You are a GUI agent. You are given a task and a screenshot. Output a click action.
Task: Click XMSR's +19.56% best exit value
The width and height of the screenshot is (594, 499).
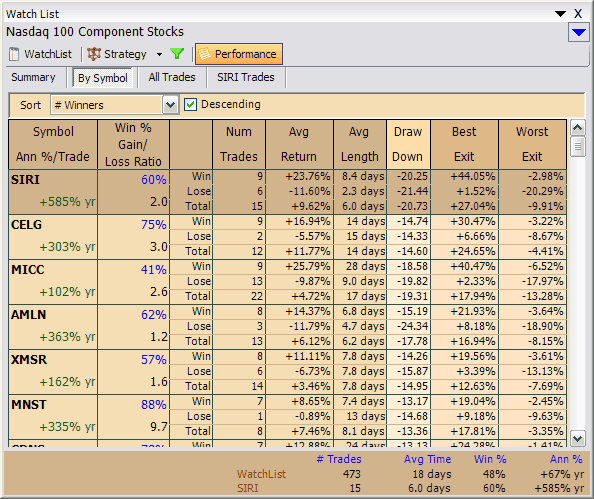tap(472, 356)
